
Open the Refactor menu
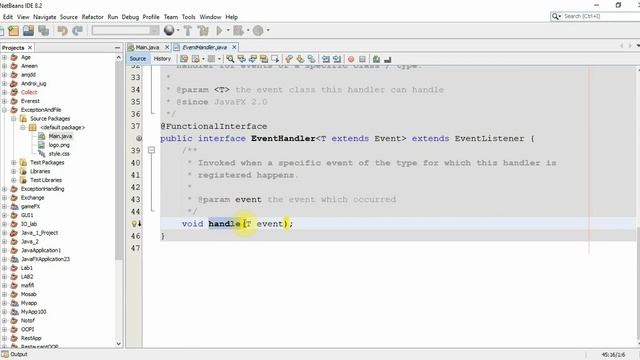click(93, 17)
